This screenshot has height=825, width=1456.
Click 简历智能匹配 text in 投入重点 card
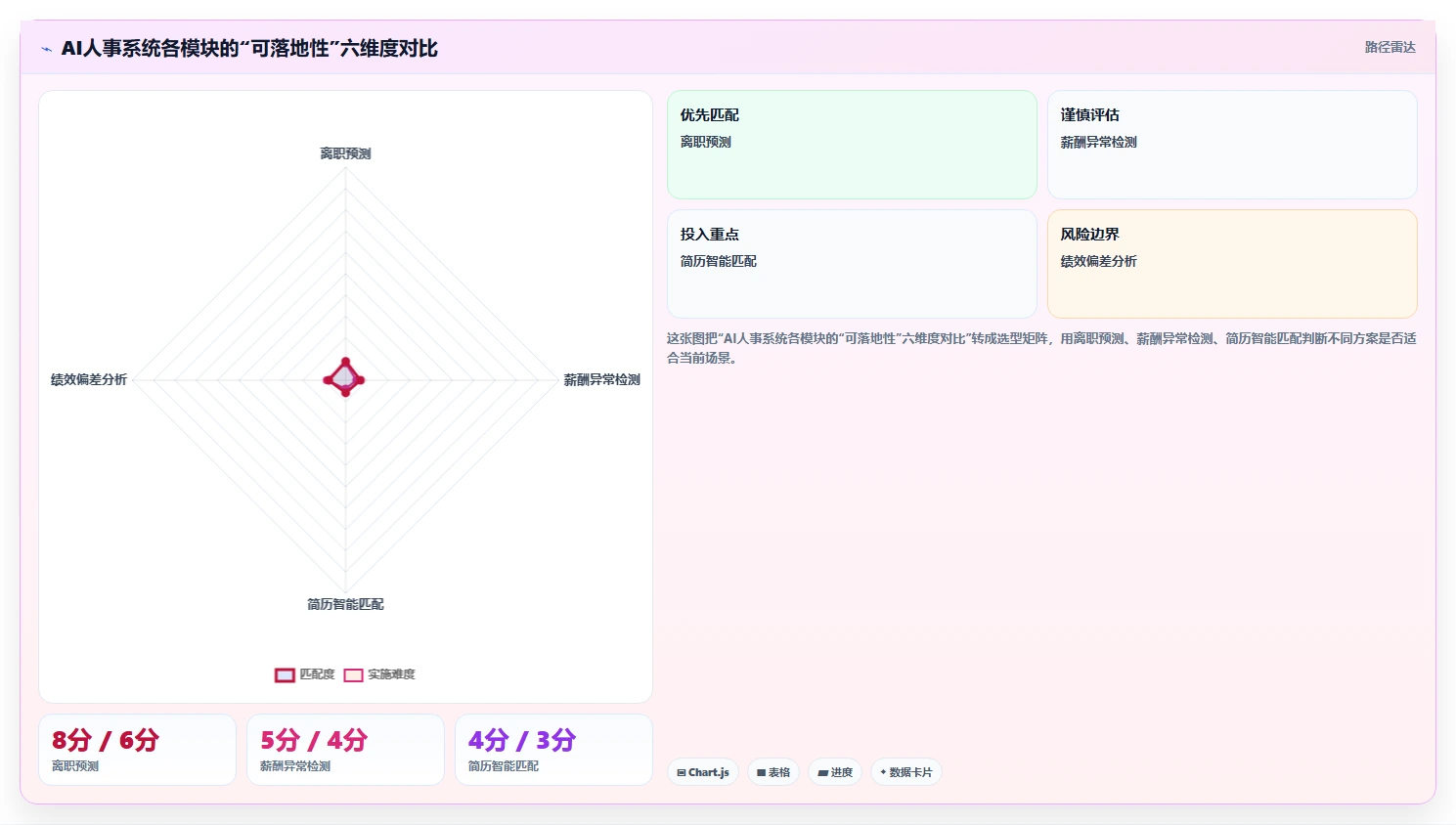point(718,261)
